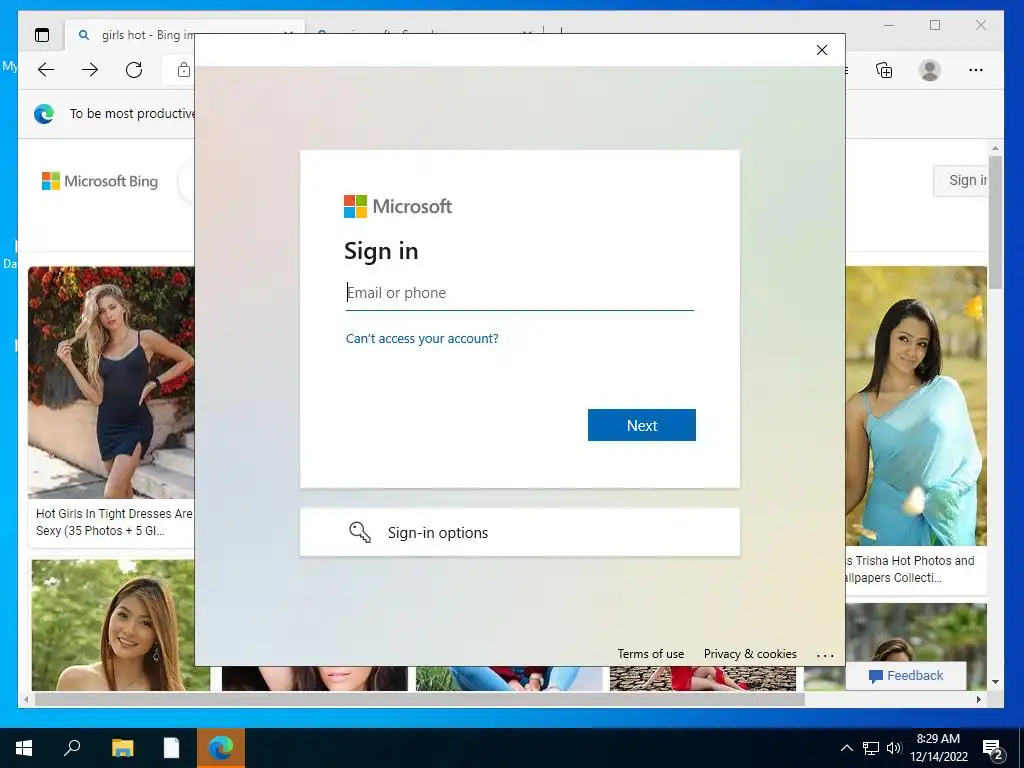
Task: Click 'To be most productive' info bar text
Action: (133, 114)
